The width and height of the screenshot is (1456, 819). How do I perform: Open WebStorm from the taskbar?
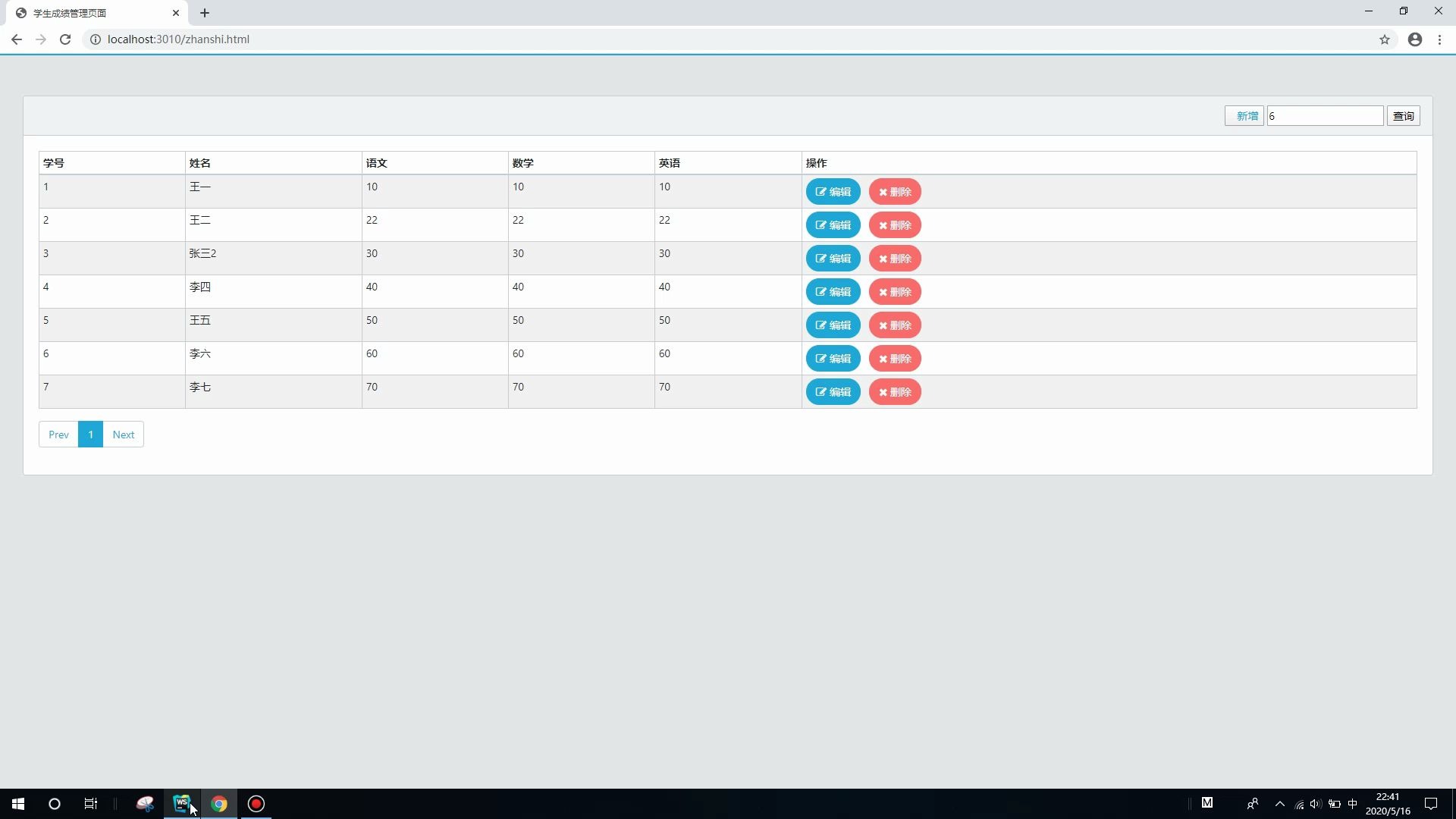coord(181,804)
